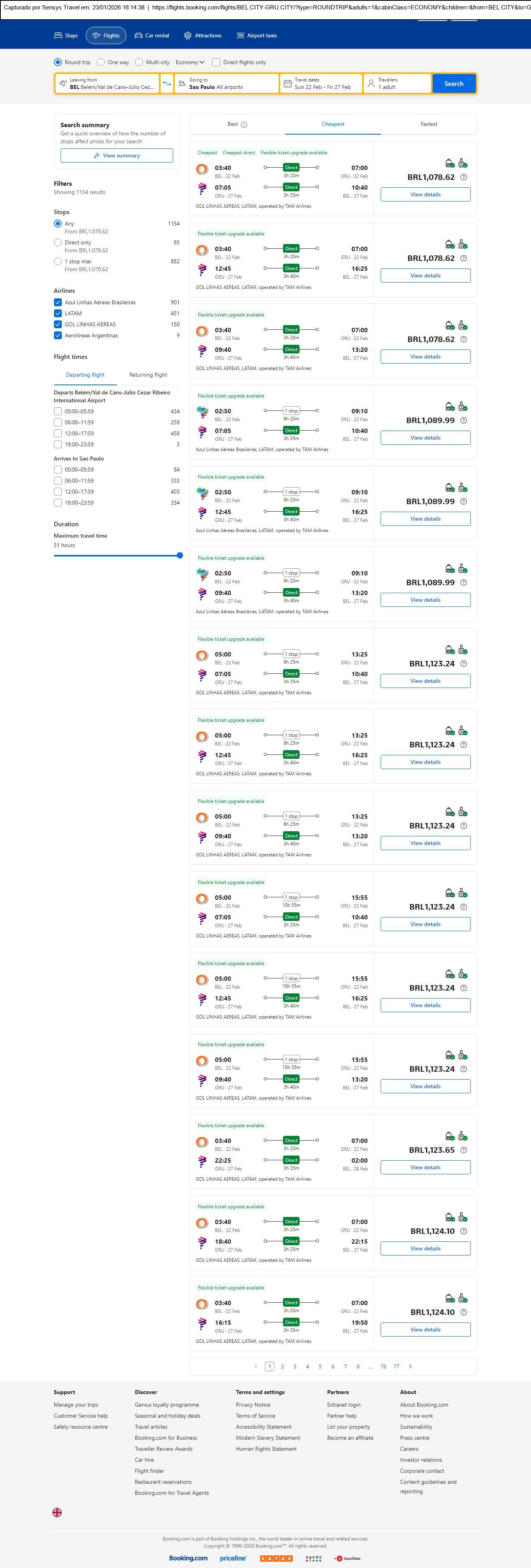Click the Car rental car icon

point(139,36)
